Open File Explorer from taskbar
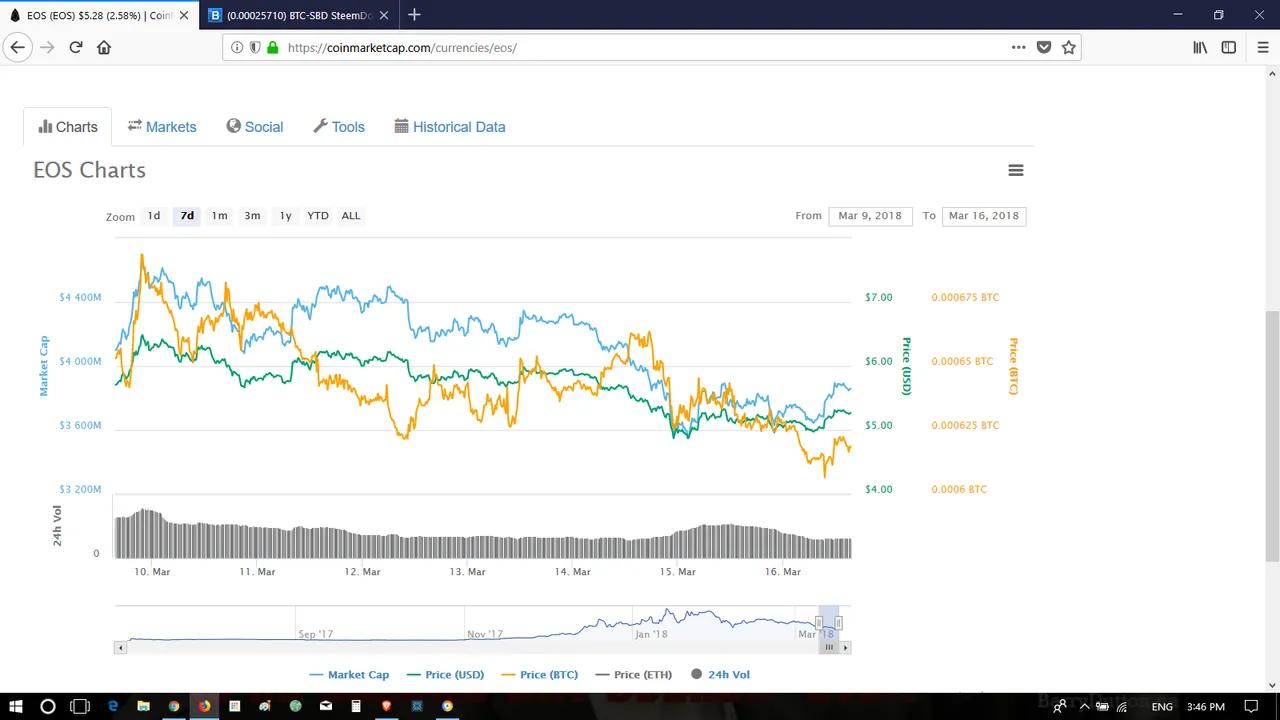Screen dimensions: 1280x720 [x=143, y=706]
